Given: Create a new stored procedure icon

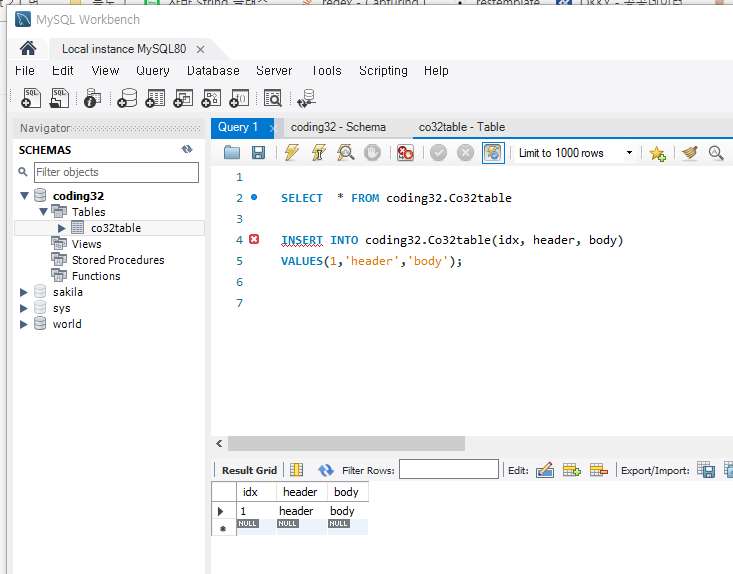Looking at the screenshot, I should [x=211, y=98].
